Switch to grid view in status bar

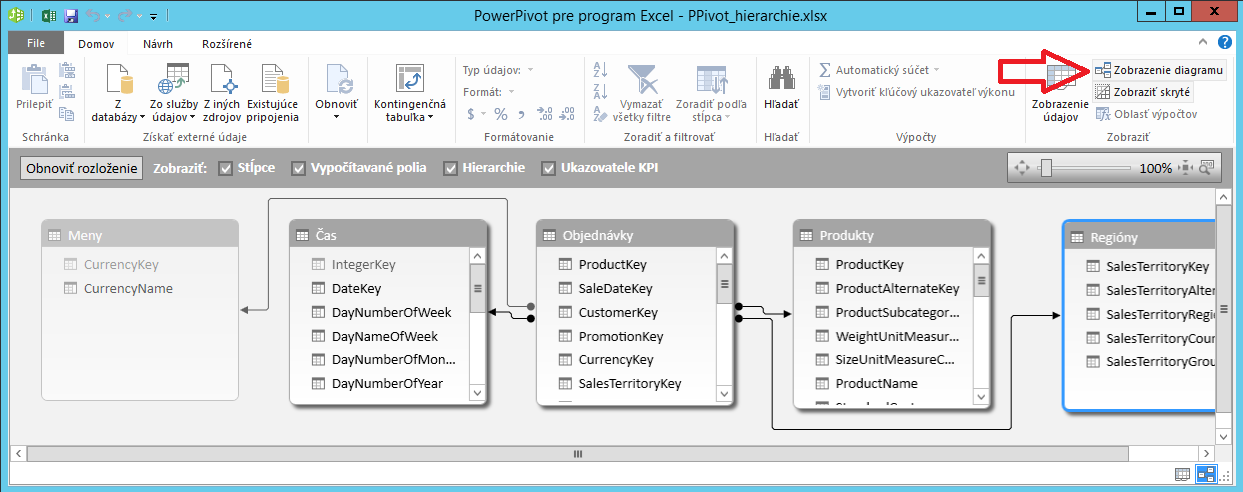pos(1183,474)
